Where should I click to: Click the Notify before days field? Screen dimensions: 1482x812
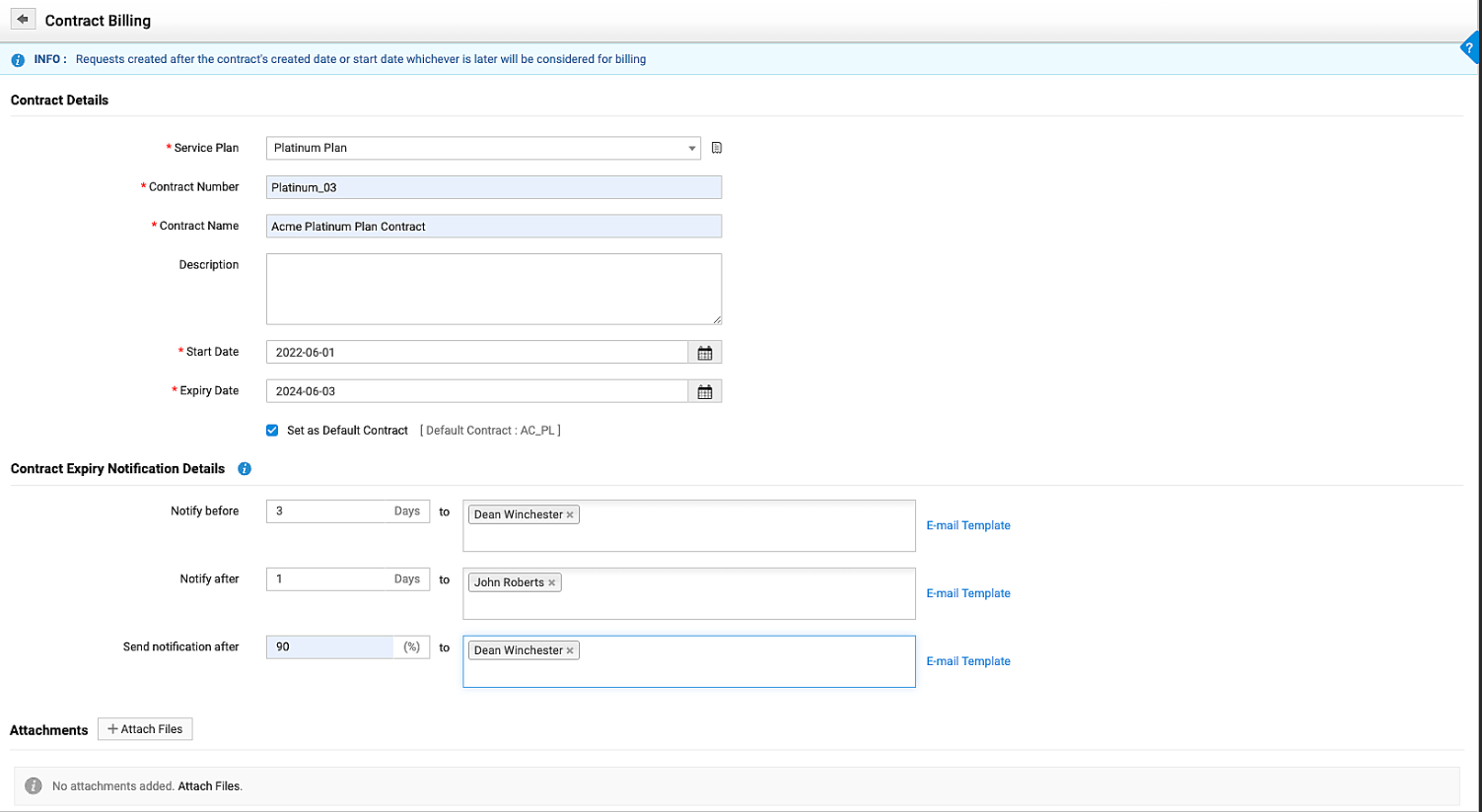pyautogui.click(x=330, y=511)
